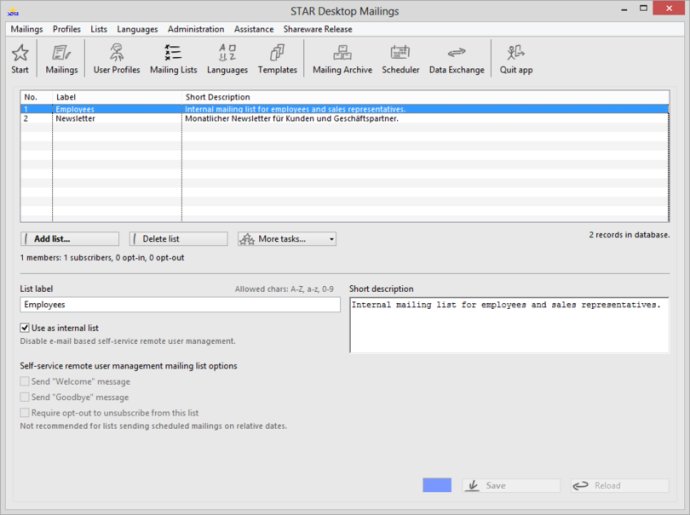Click the Add list button

click(x=70, y=239)
